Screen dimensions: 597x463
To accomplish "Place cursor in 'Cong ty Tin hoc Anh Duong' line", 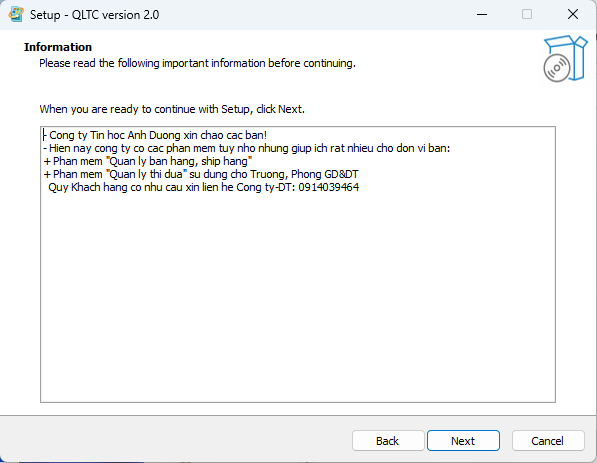I will tap(155, 135).
